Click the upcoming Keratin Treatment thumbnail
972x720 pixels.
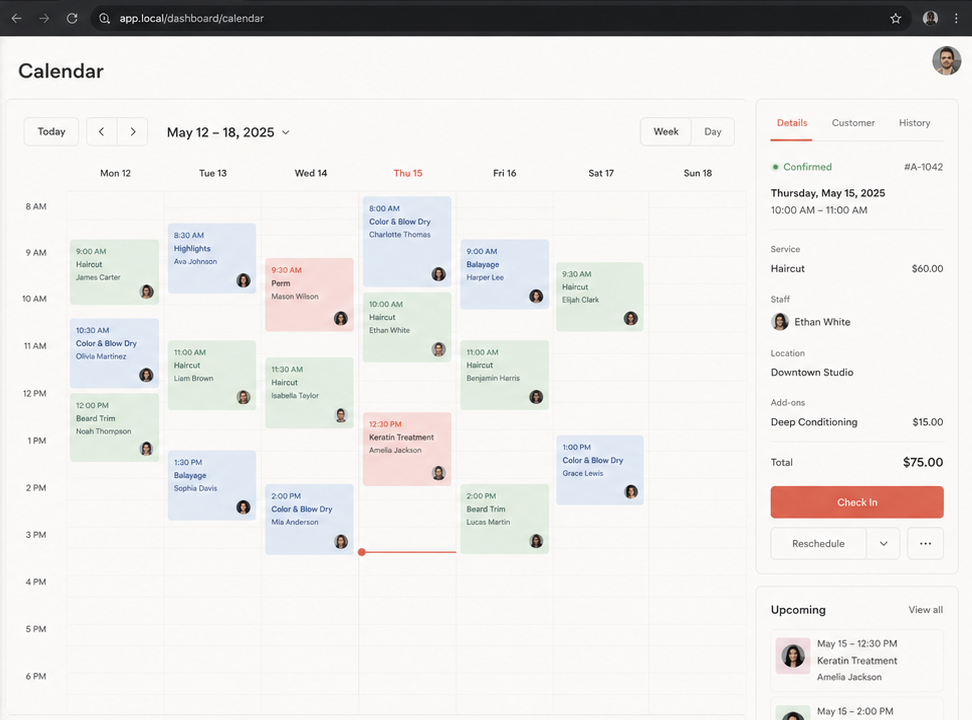pyautogui.click(x=793, y=656)
